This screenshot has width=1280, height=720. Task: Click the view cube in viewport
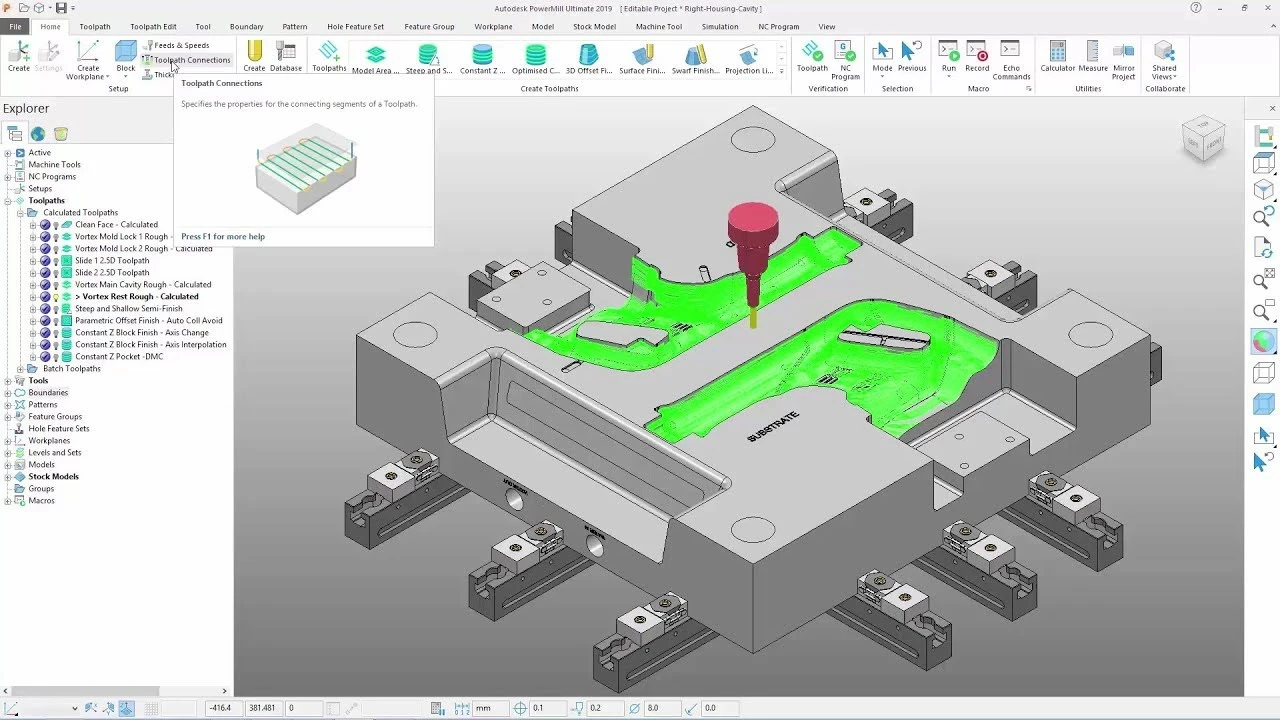[1202, 139]
